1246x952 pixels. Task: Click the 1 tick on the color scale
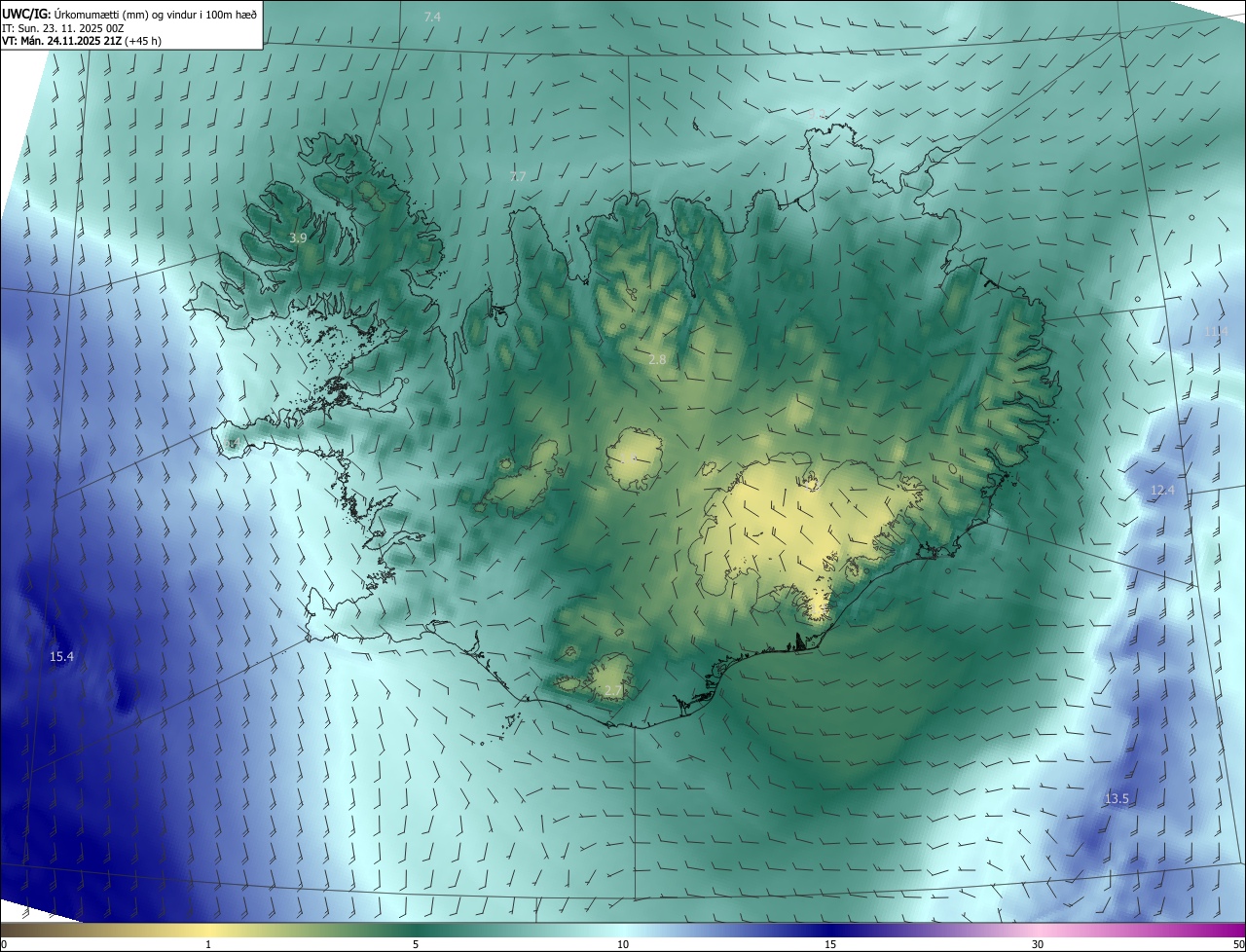point(208,944)
